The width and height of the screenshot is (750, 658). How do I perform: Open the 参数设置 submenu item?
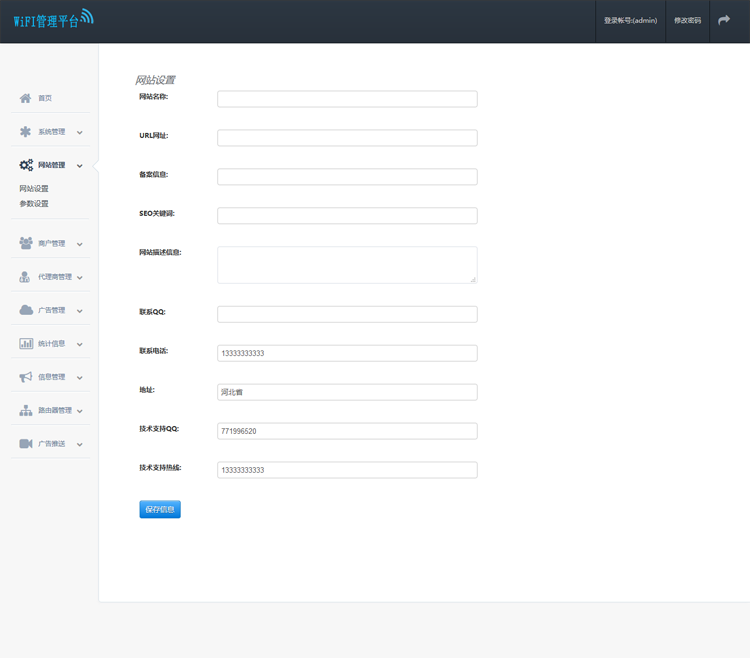(34, 204)
